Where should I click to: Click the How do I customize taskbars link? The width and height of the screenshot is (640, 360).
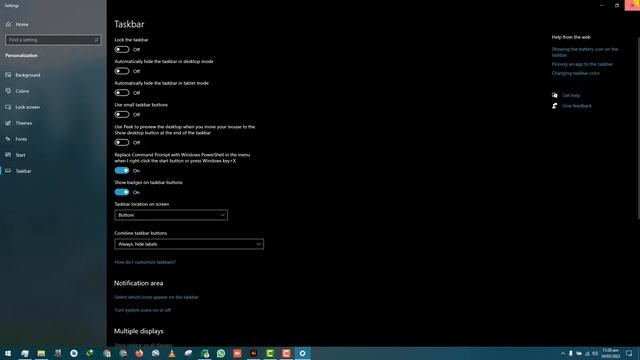point(145,262)
